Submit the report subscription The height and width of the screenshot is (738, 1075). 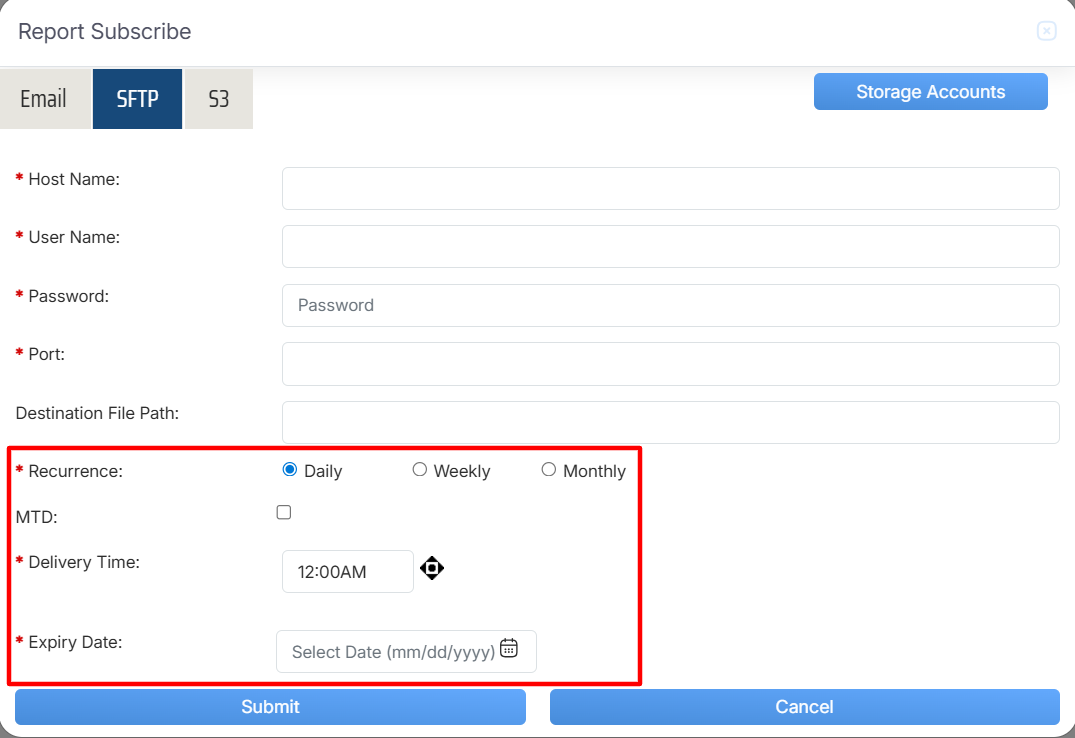tap(270, 707)
